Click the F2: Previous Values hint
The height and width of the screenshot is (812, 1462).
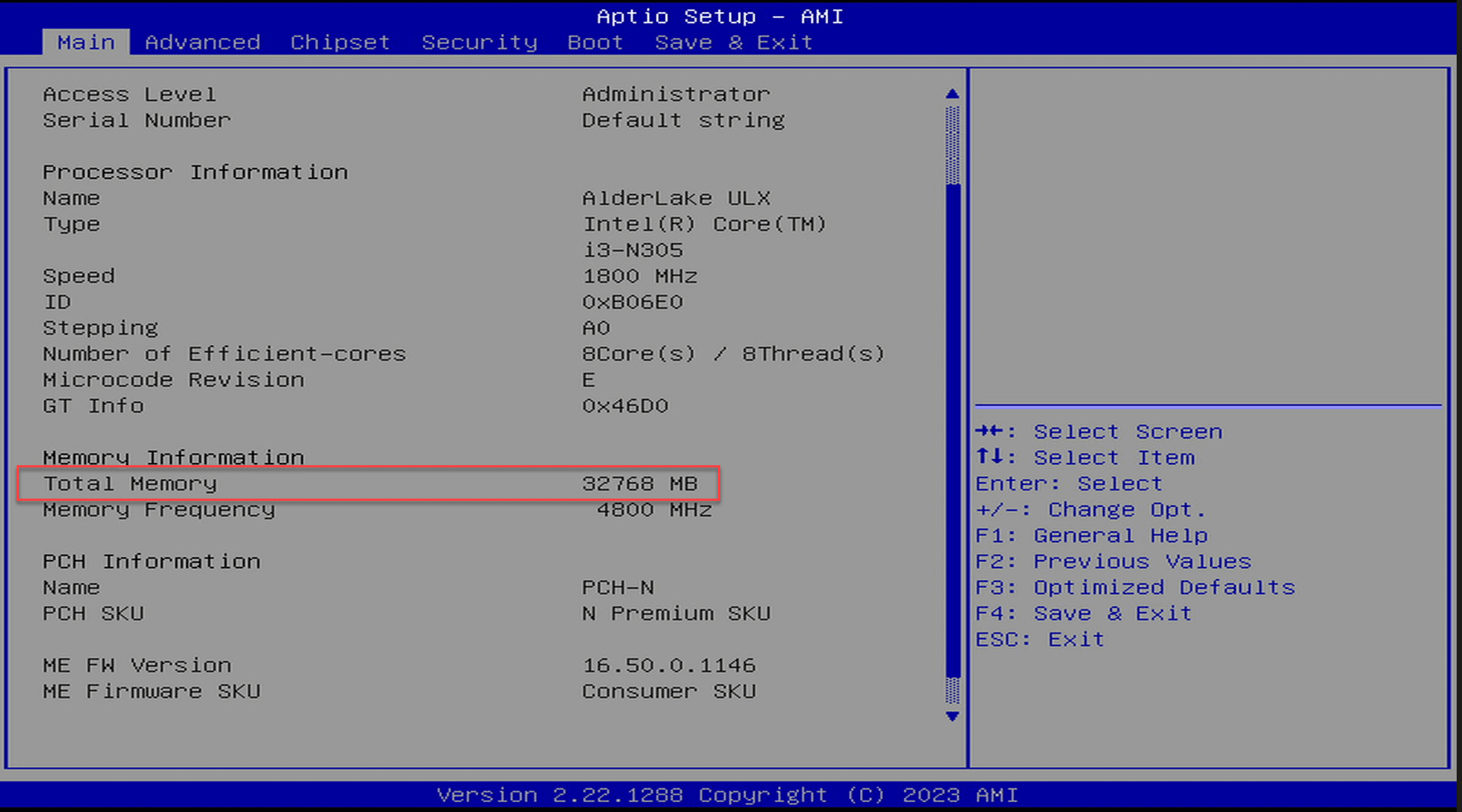point(1113,562)
